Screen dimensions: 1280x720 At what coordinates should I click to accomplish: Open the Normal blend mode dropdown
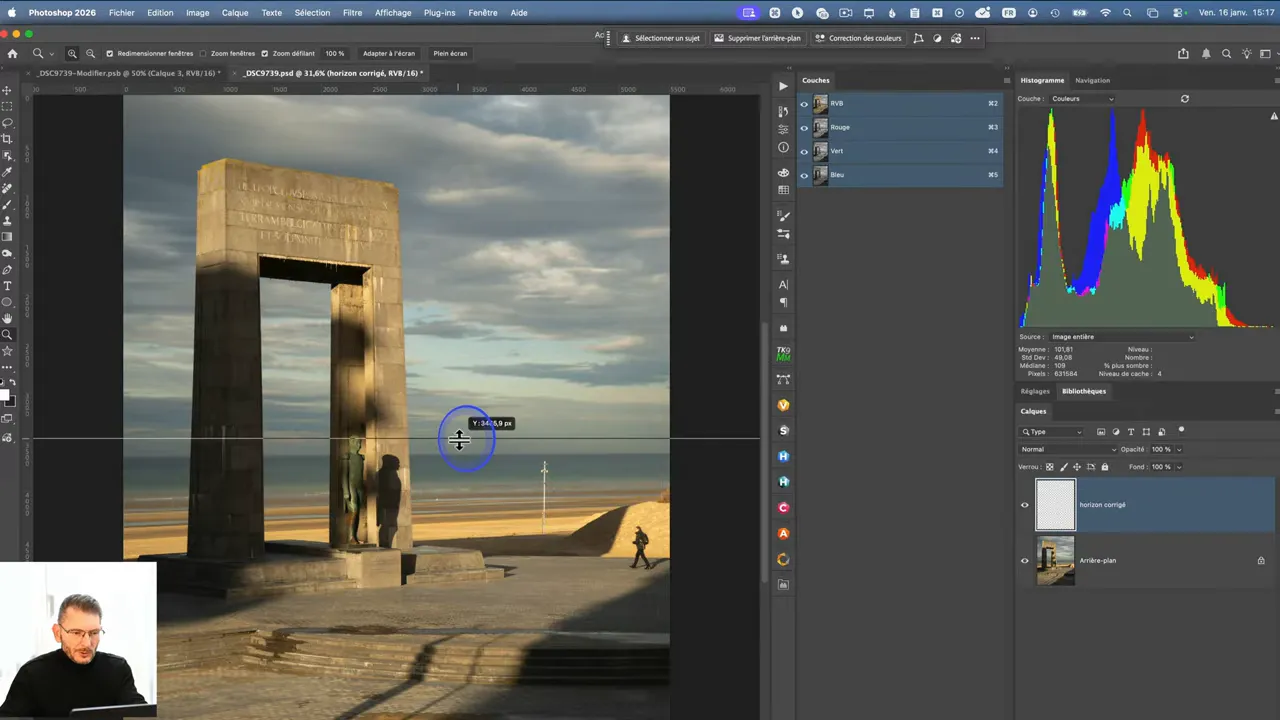point(1067,449)
